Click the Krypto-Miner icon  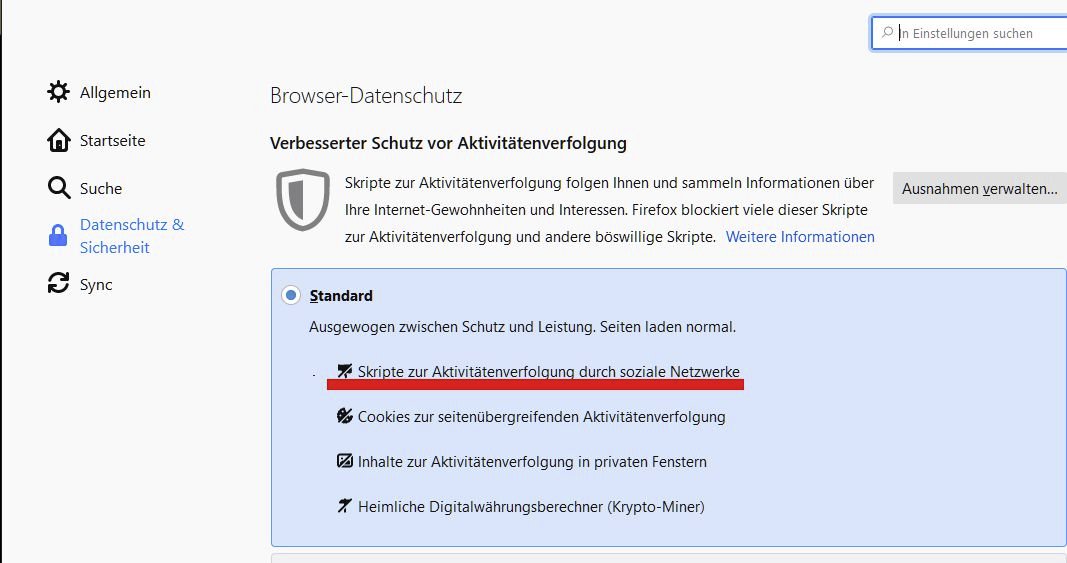[345, 506]
